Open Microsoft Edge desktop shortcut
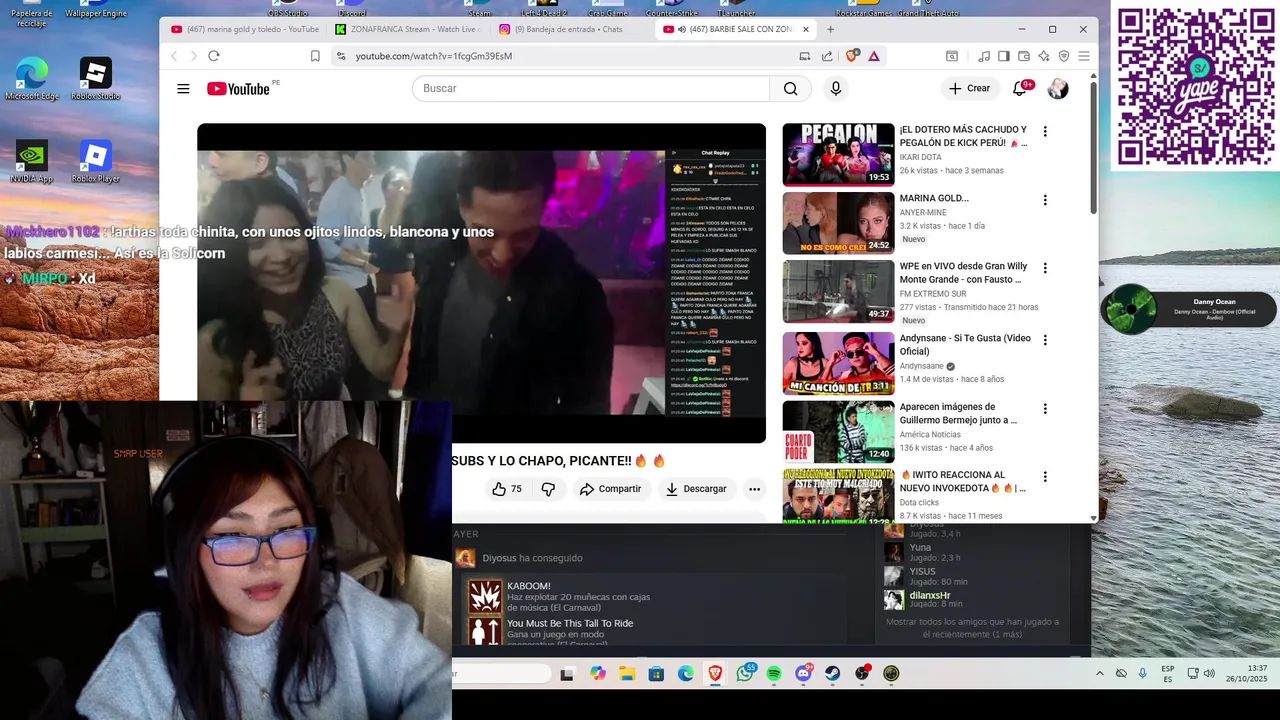 pyautogui.click(x=32, y=79)
